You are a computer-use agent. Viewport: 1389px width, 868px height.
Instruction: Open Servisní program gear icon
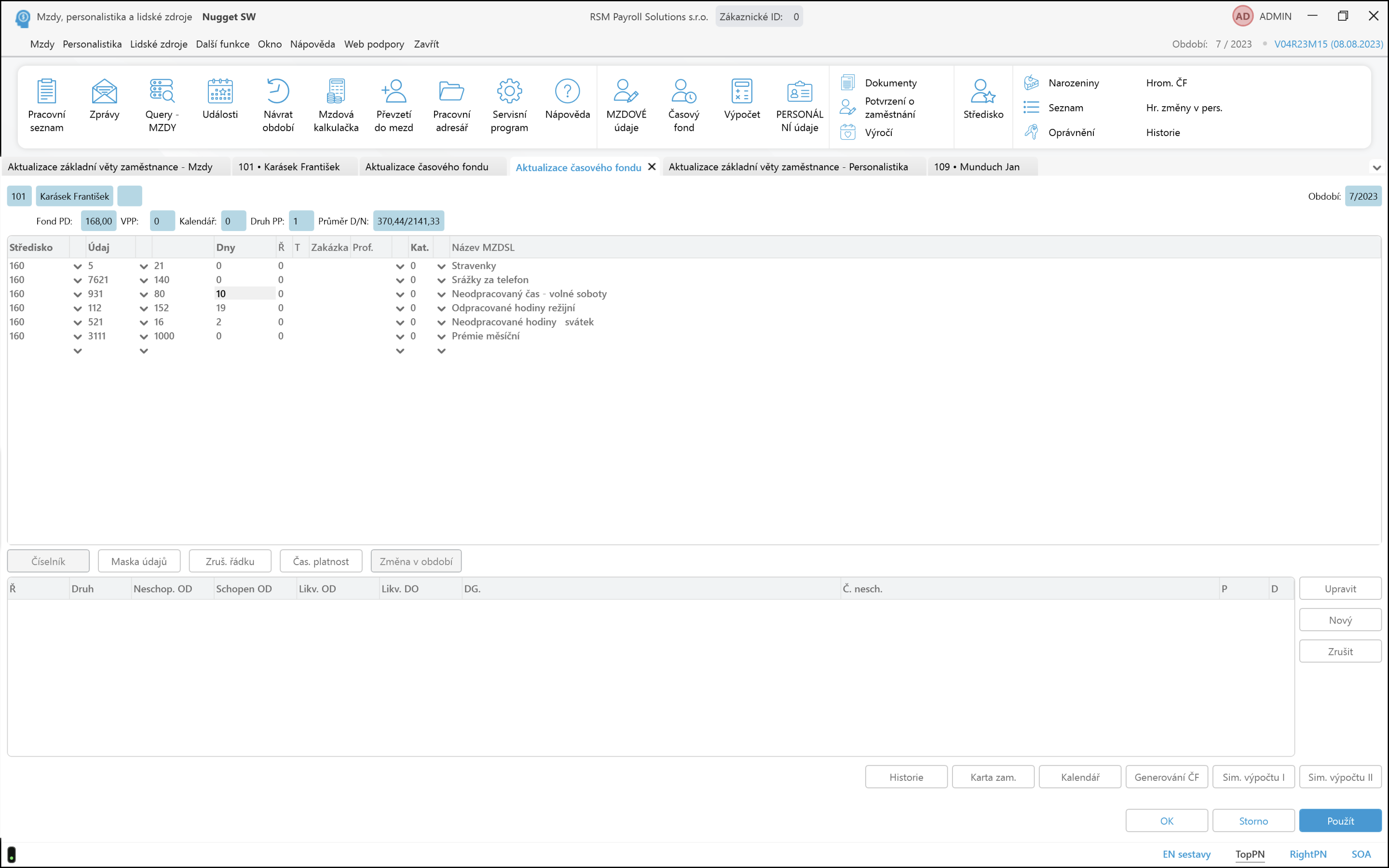[x=509, y=92]
